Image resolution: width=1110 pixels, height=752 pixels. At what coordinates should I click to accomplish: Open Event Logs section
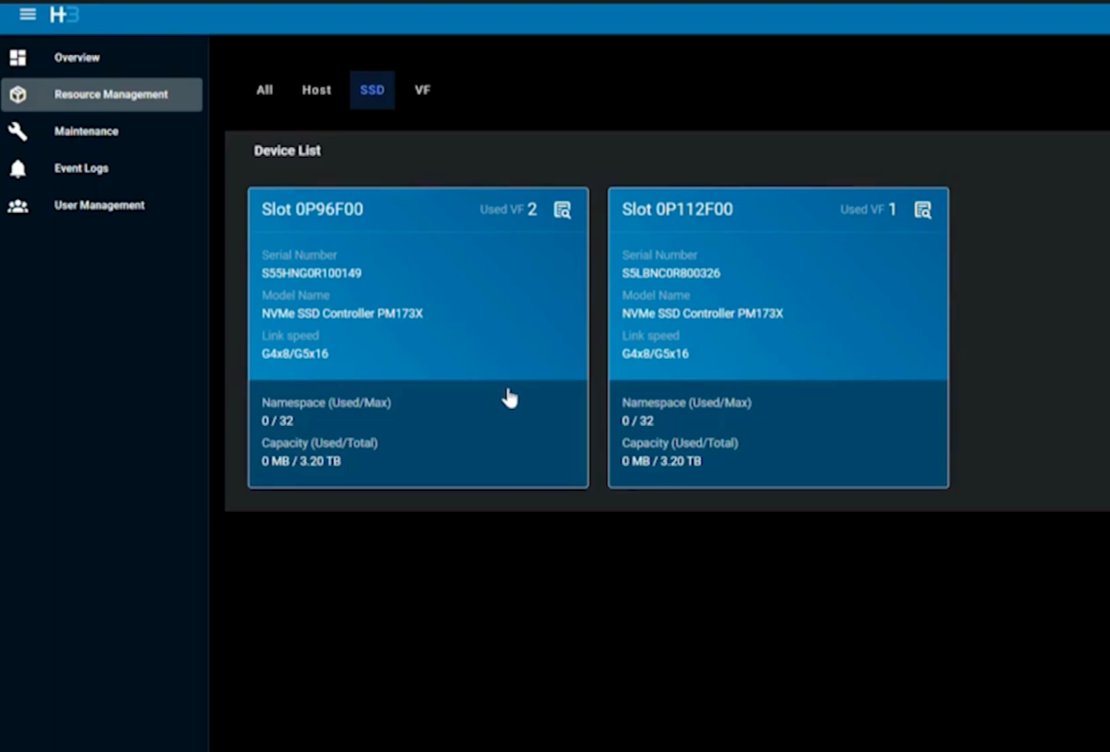point(81,169)
